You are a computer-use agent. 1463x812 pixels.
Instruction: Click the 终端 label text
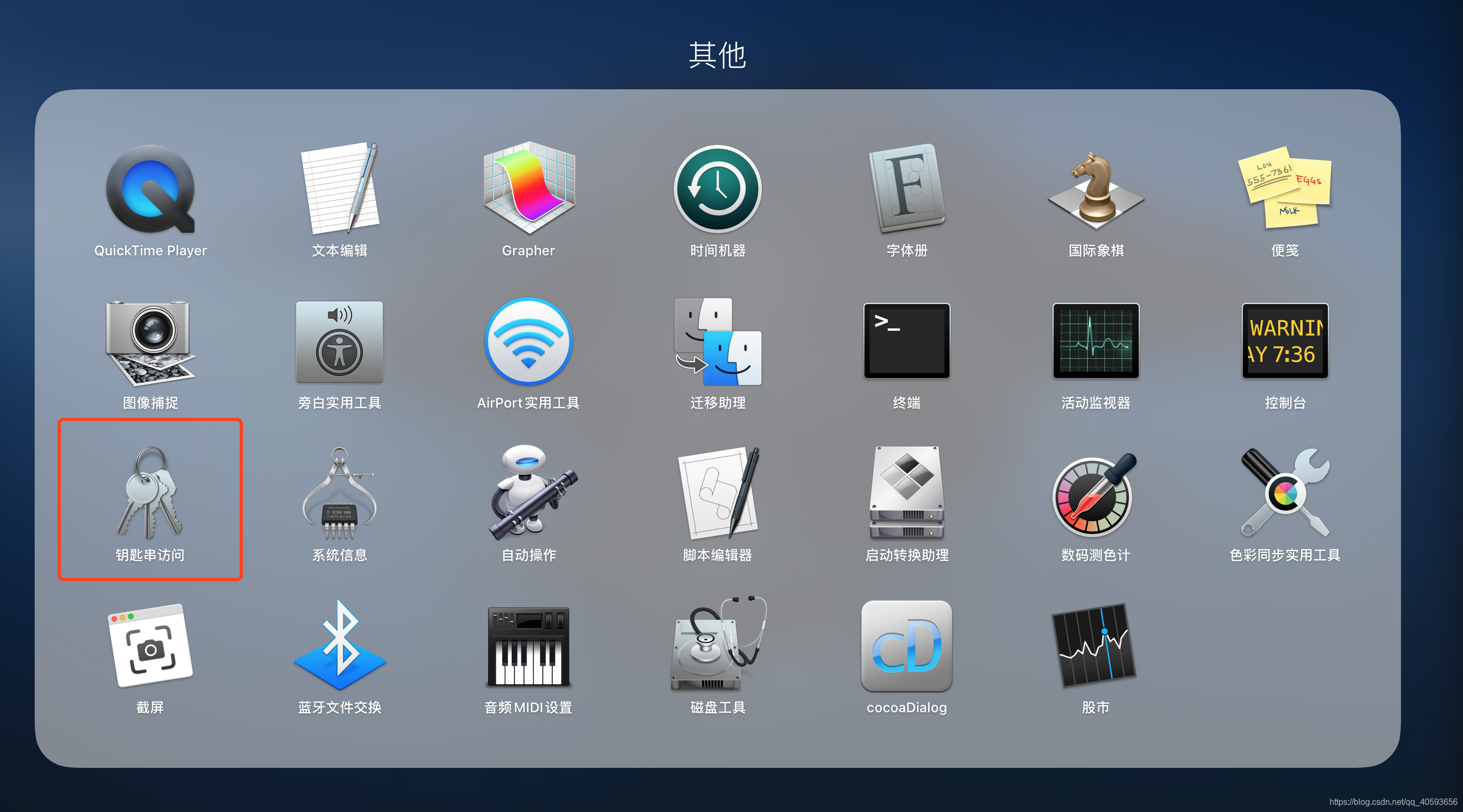click(x=907, y=403)
